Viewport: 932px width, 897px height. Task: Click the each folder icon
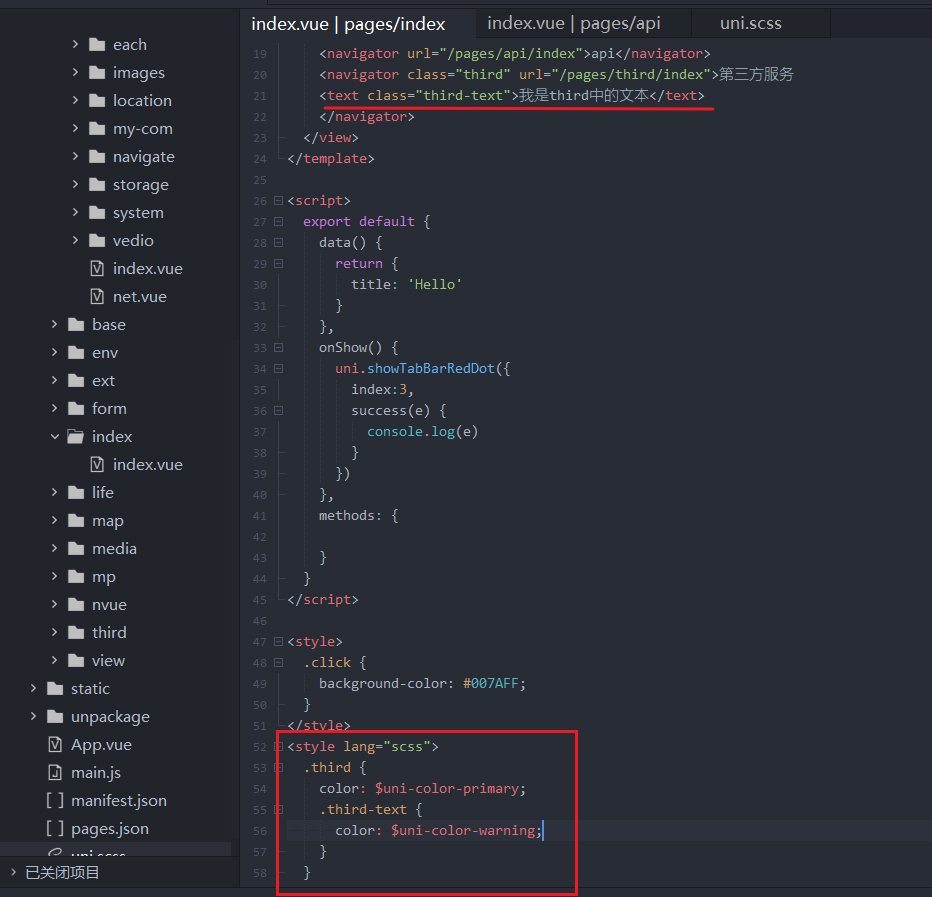(97, 44)
